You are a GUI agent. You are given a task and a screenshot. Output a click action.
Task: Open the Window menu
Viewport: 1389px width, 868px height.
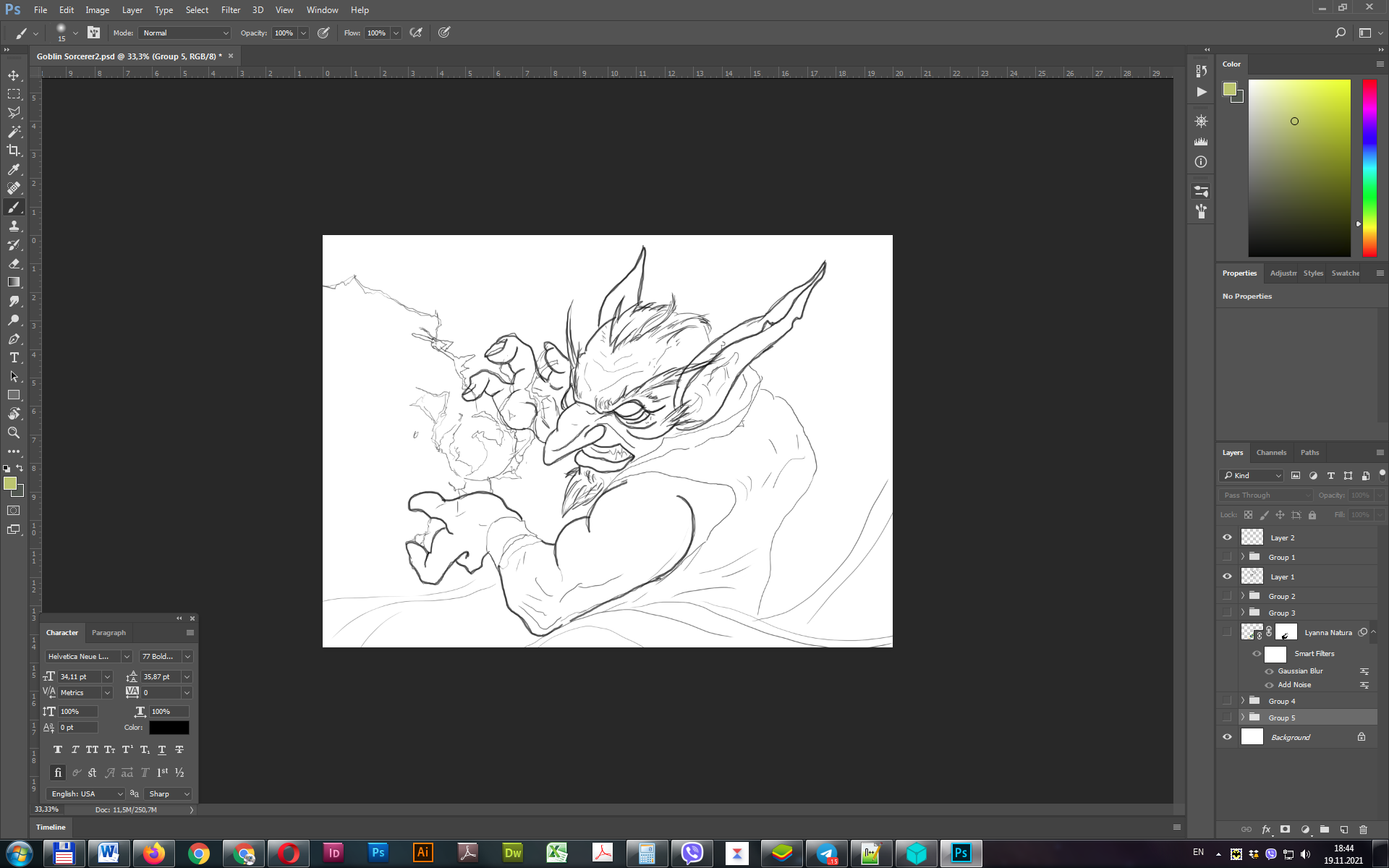coord(322,10)
